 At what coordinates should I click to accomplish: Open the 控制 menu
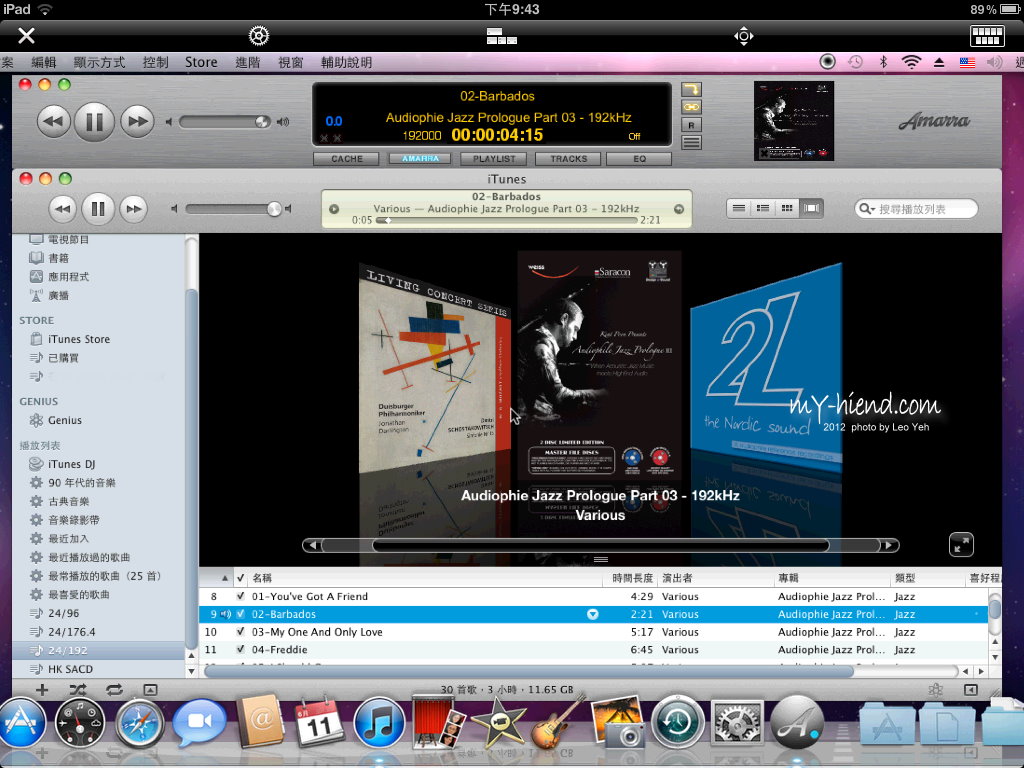[155, 62]
